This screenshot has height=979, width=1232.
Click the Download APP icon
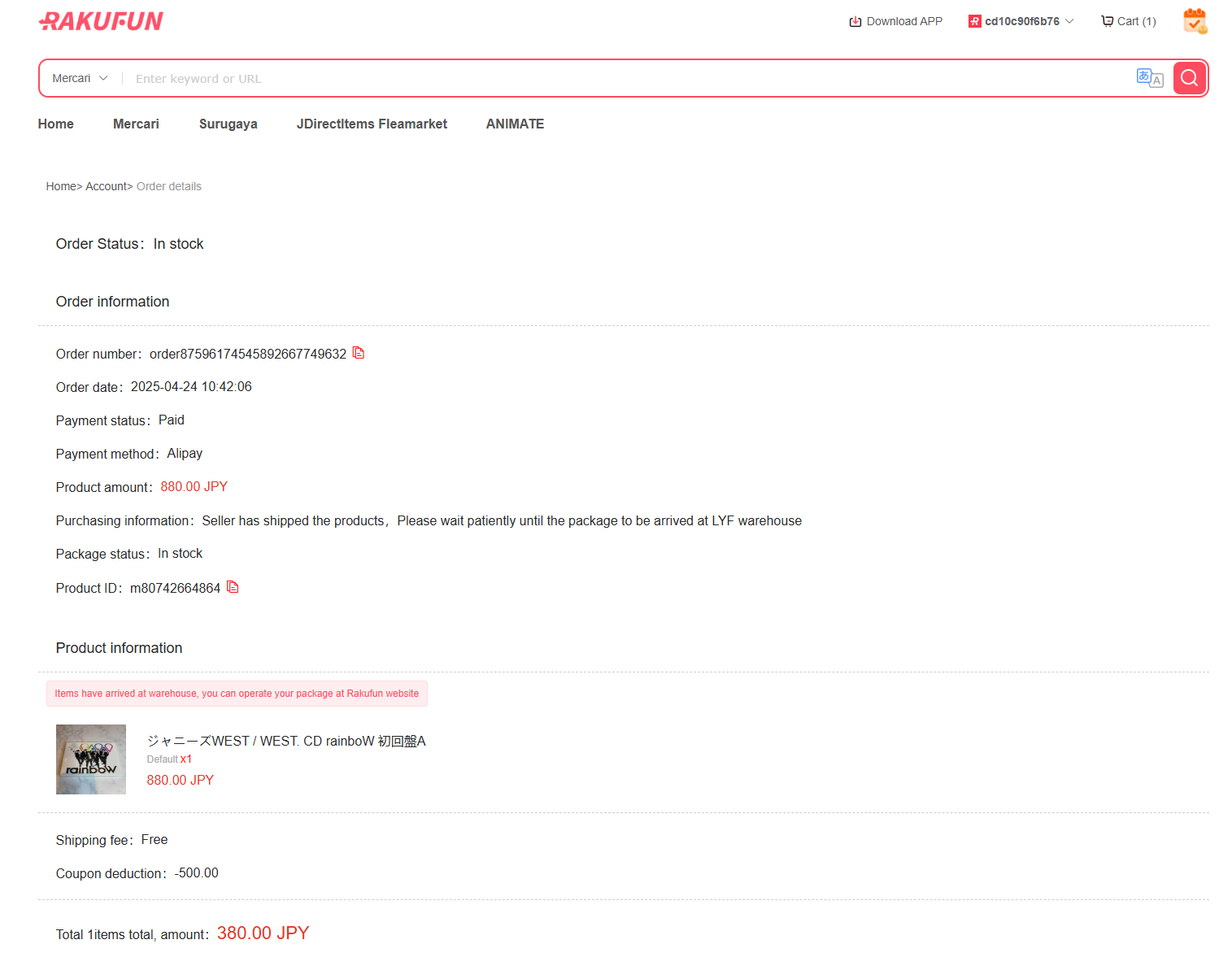tap(855, 22)
